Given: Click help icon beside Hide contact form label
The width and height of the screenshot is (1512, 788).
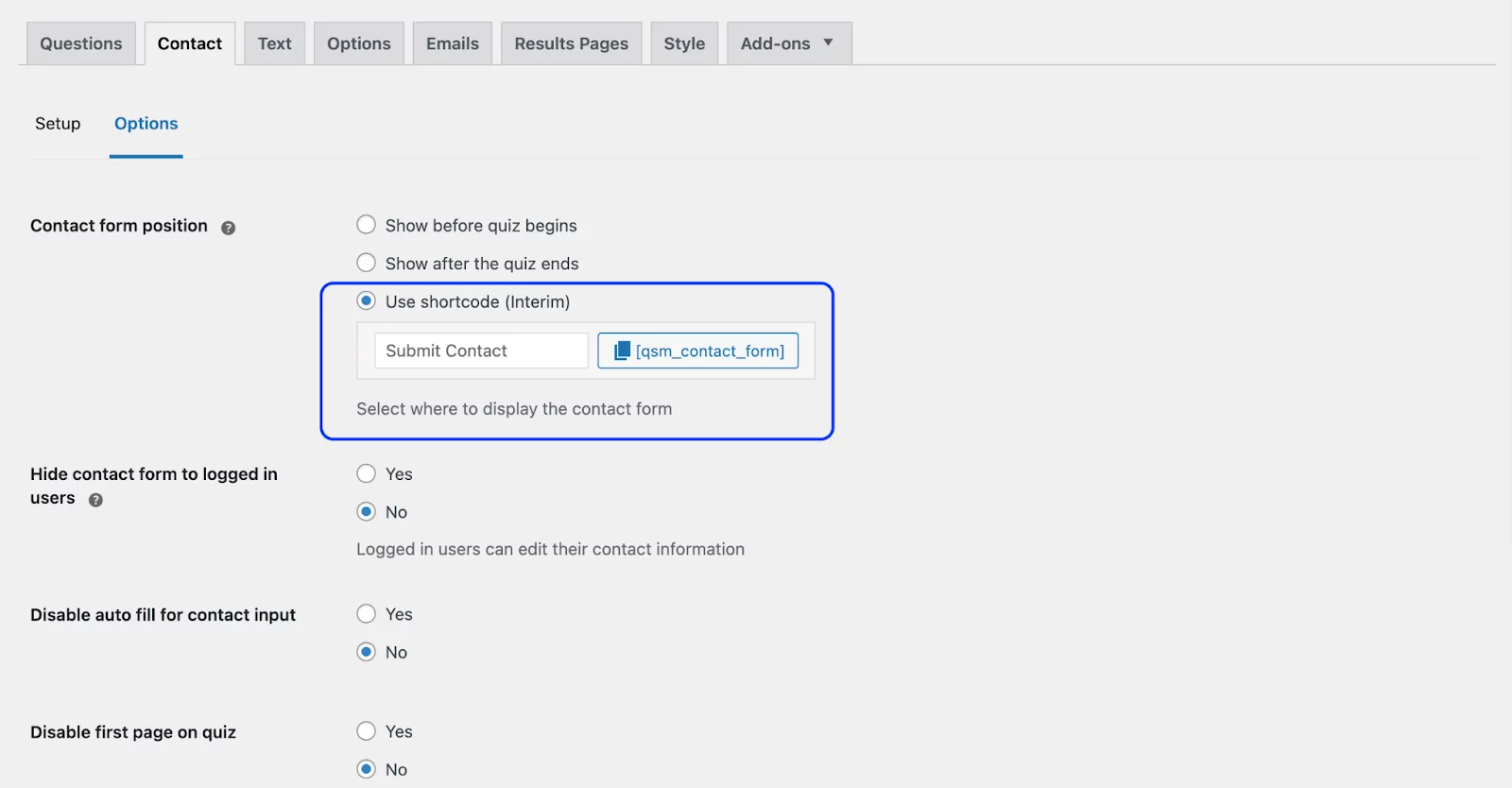Looking at the screenshot, I should coord(95,500).
